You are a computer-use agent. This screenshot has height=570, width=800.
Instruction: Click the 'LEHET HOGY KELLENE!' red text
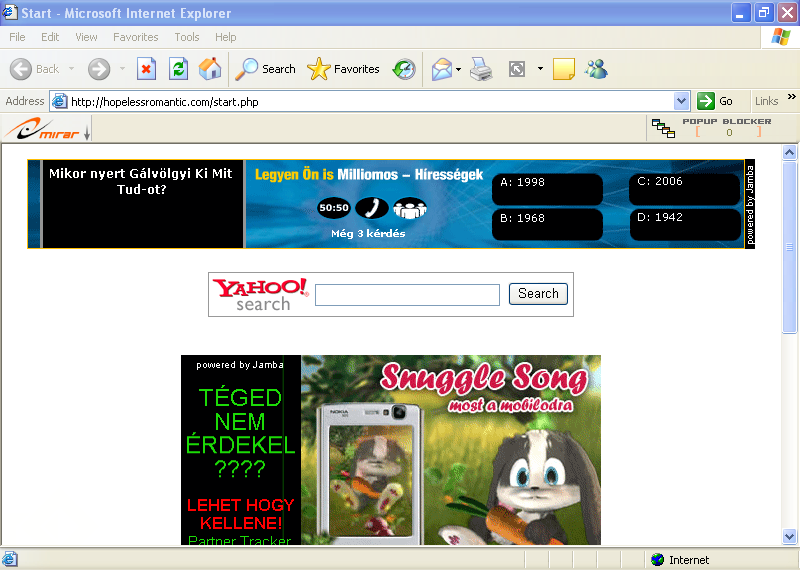tap(240, 514)
